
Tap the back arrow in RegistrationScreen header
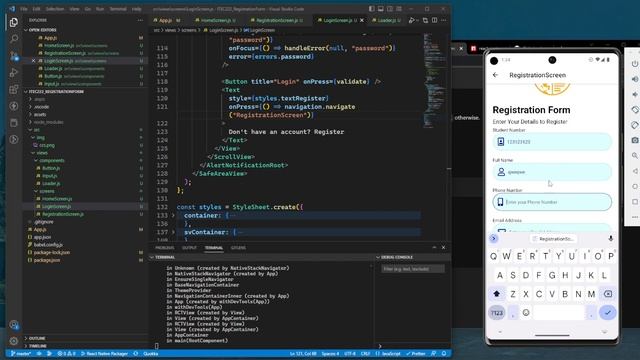pos(495,75)
